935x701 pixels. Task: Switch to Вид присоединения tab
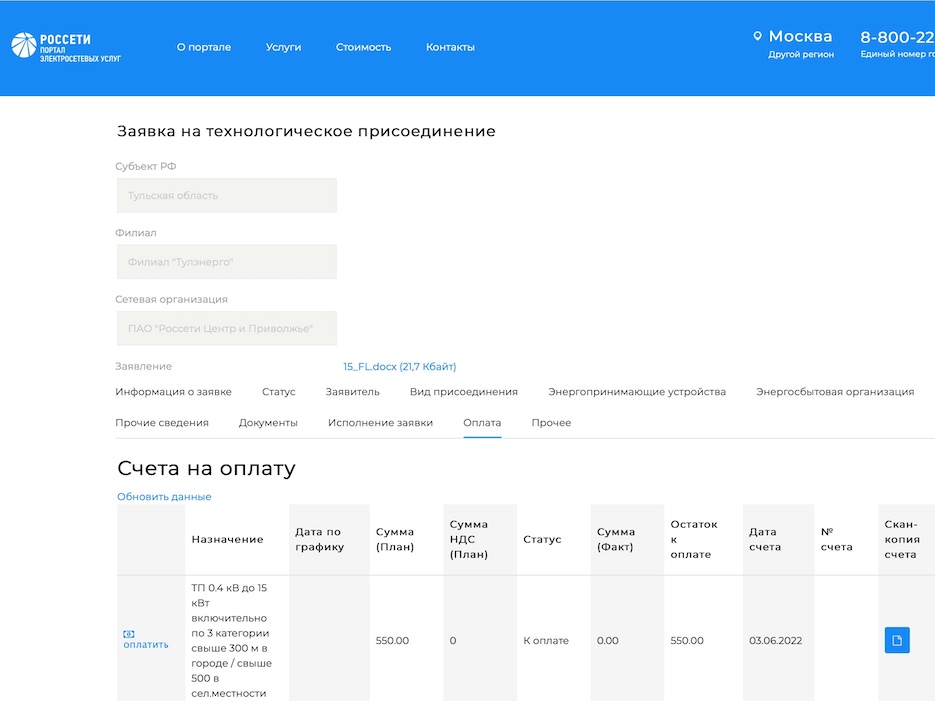click(464, 392)
